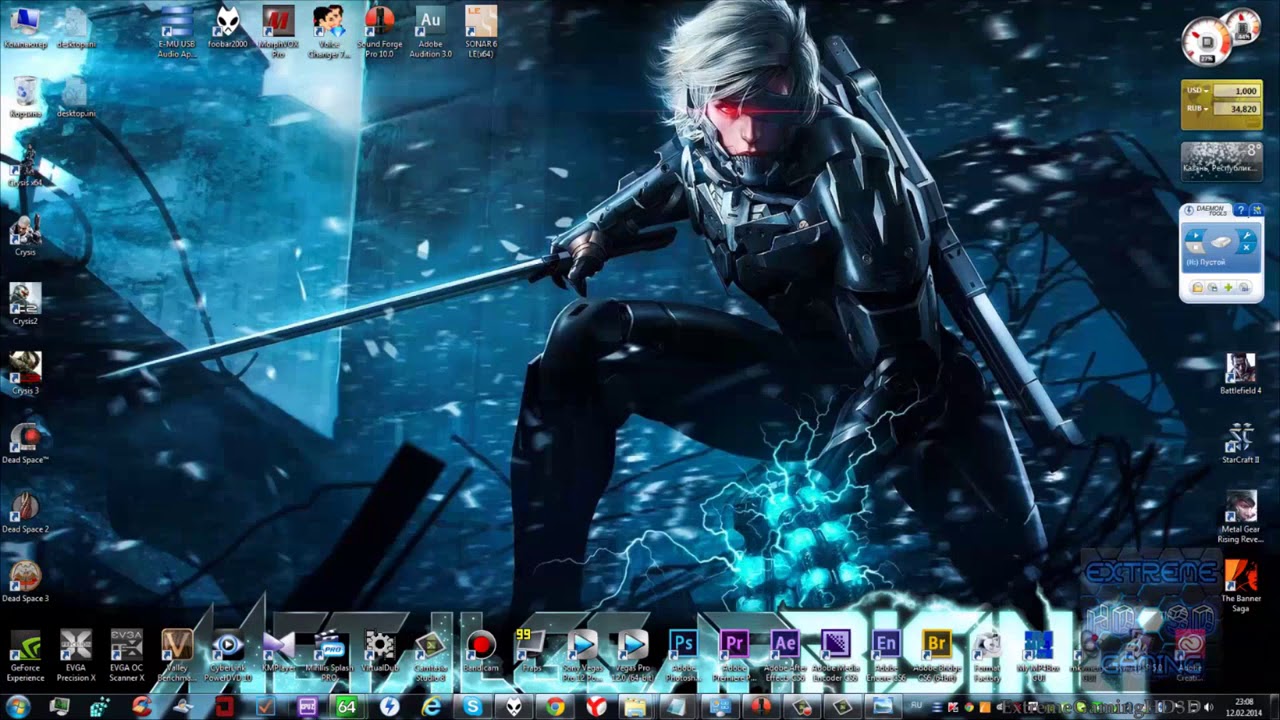Click the taskbar clock showing 23:08
This screenshot has height=720, width=1280.
tap(1245, 707)
